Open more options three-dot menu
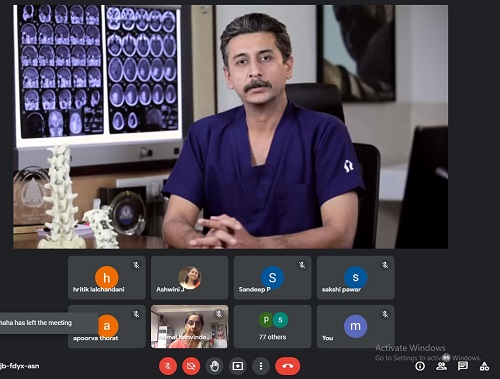The width and height of the screenshot is (500, 379). [261, 366]
